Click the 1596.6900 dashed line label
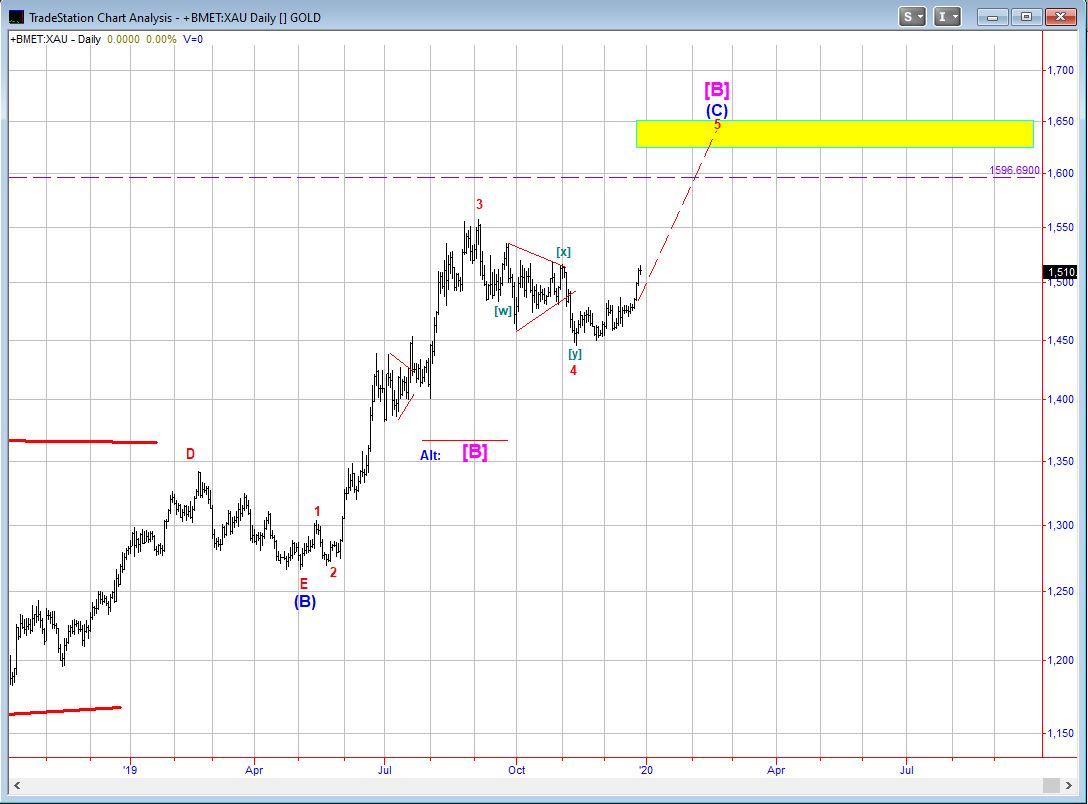Viewport: 1088px width, 804px height. pyautogui.click(x=1014, y=171)
